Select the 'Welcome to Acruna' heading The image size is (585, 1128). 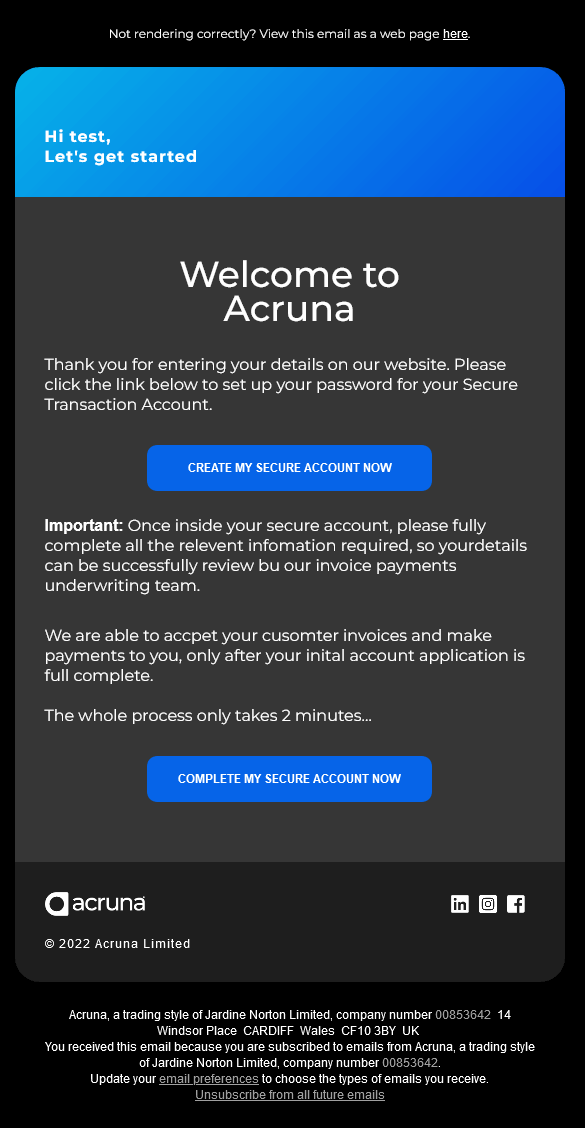289,291
